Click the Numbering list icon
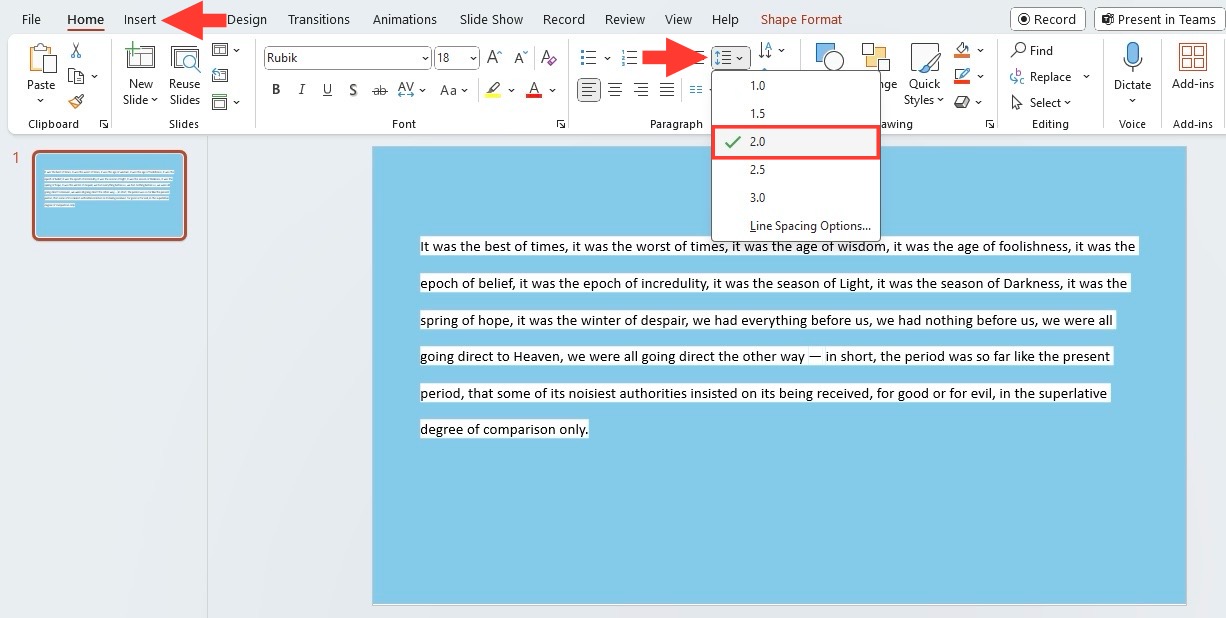Screen dimensions: 1226x618 click(x=629, y=58)
